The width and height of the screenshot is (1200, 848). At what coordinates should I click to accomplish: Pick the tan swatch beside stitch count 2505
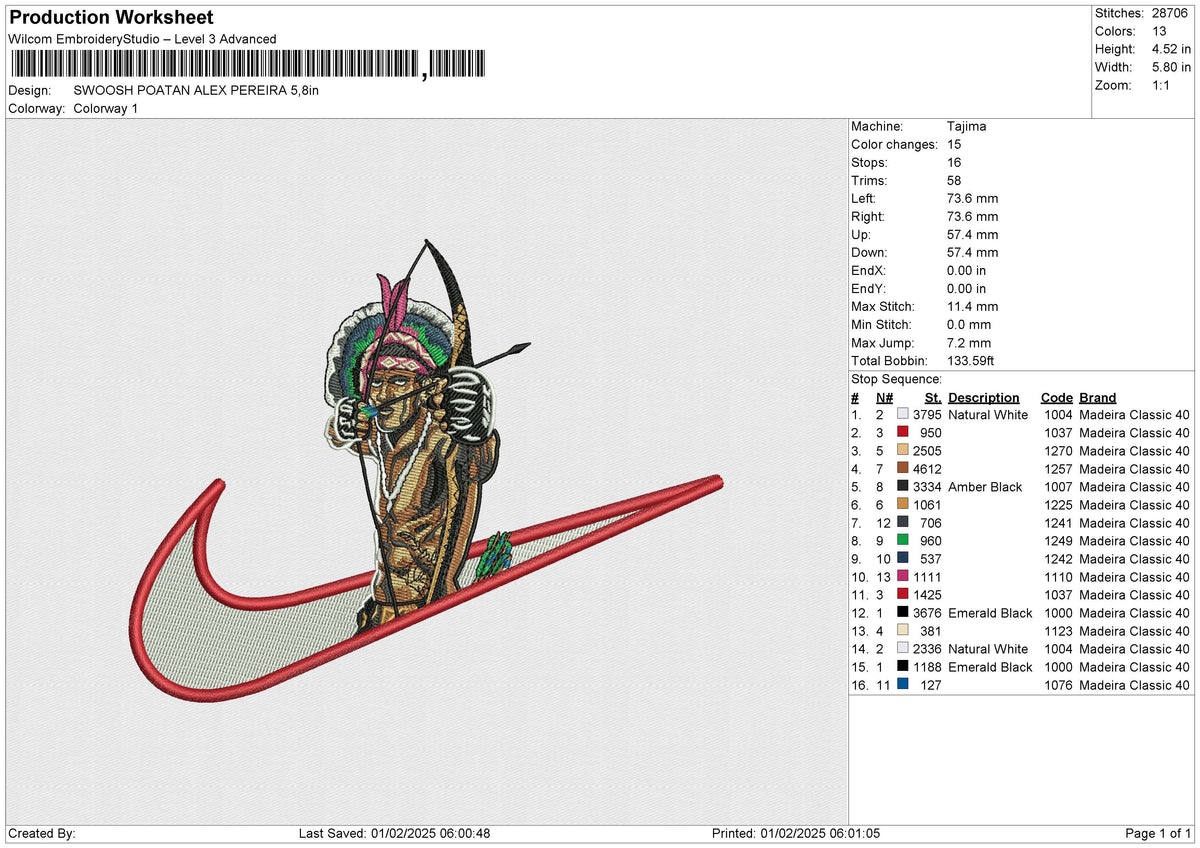pos(903,450)
